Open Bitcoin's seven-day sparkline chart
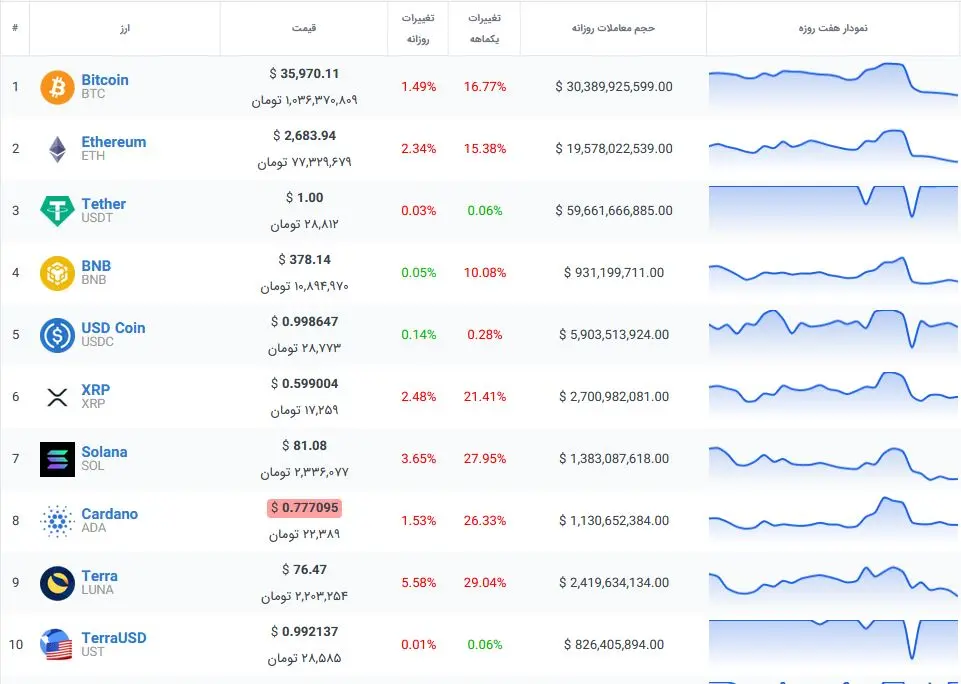 coord(833,84)
